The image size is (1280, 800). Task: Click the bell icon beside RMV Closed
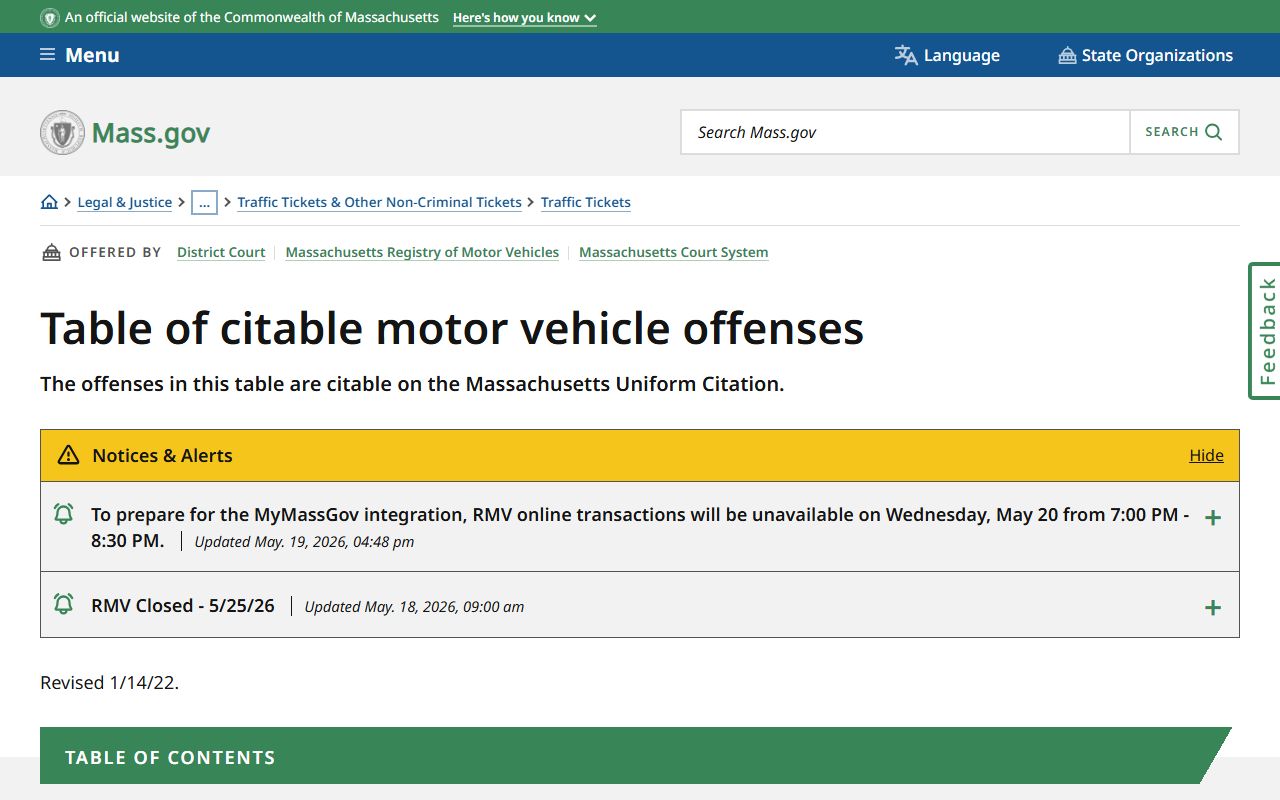point(63,604)
